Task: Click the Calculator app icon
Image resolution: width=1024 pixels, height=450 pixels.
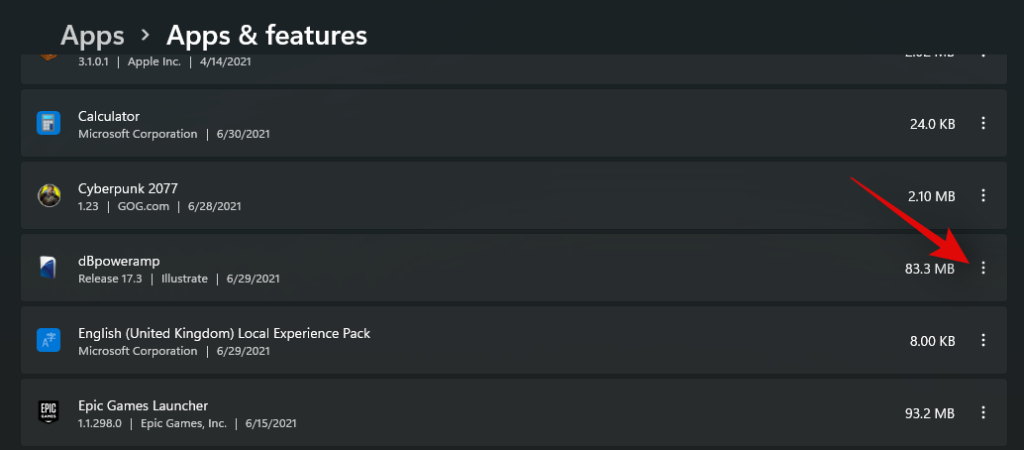Action: click(49, 123)
